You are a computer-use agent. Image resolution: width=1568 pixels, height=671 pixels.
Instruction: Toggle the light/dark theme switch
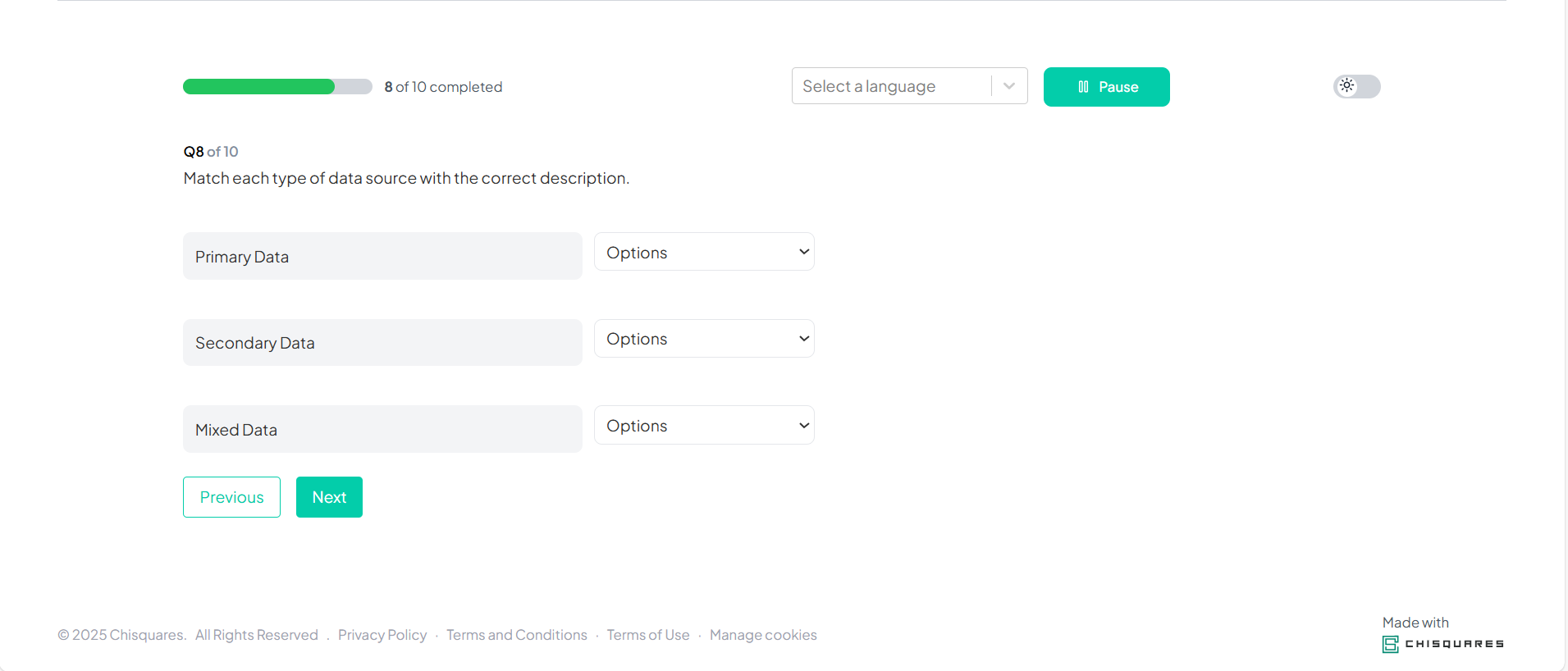pyautogui.click(x=1356, y=86)
